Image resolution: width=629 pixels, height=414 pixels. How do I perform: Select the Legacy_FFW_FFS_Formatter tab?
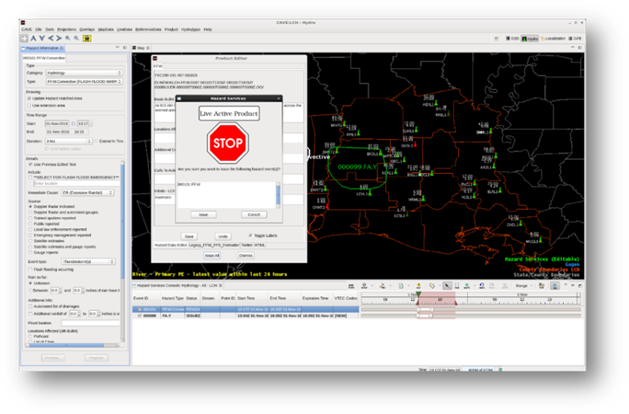(x=214, y=245)
